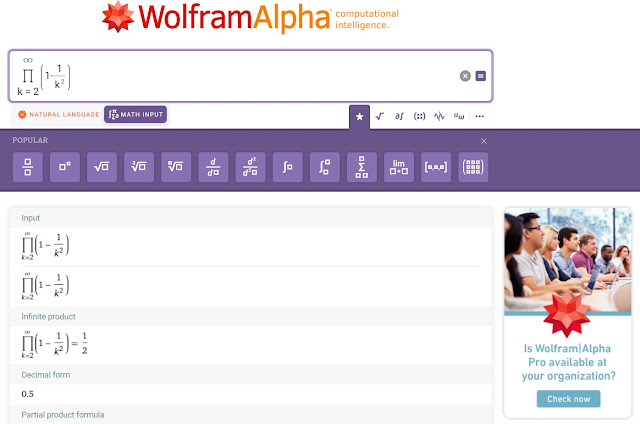640x424 pixels.
Task: Open the function plot symbols tab
Action: [x=439, y=117]
